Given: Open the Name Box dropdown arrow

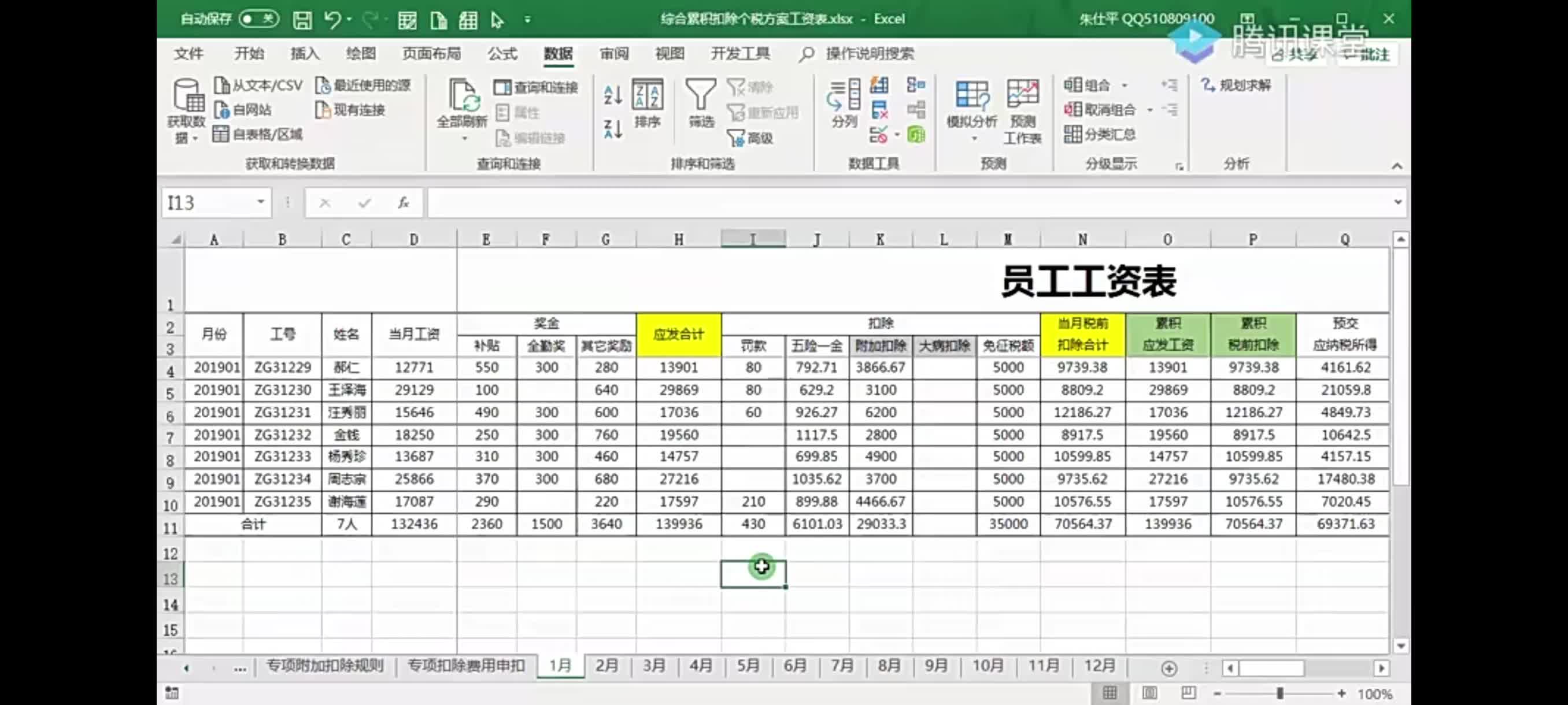Looking at the screenshot, I should [x=261, y=202].
